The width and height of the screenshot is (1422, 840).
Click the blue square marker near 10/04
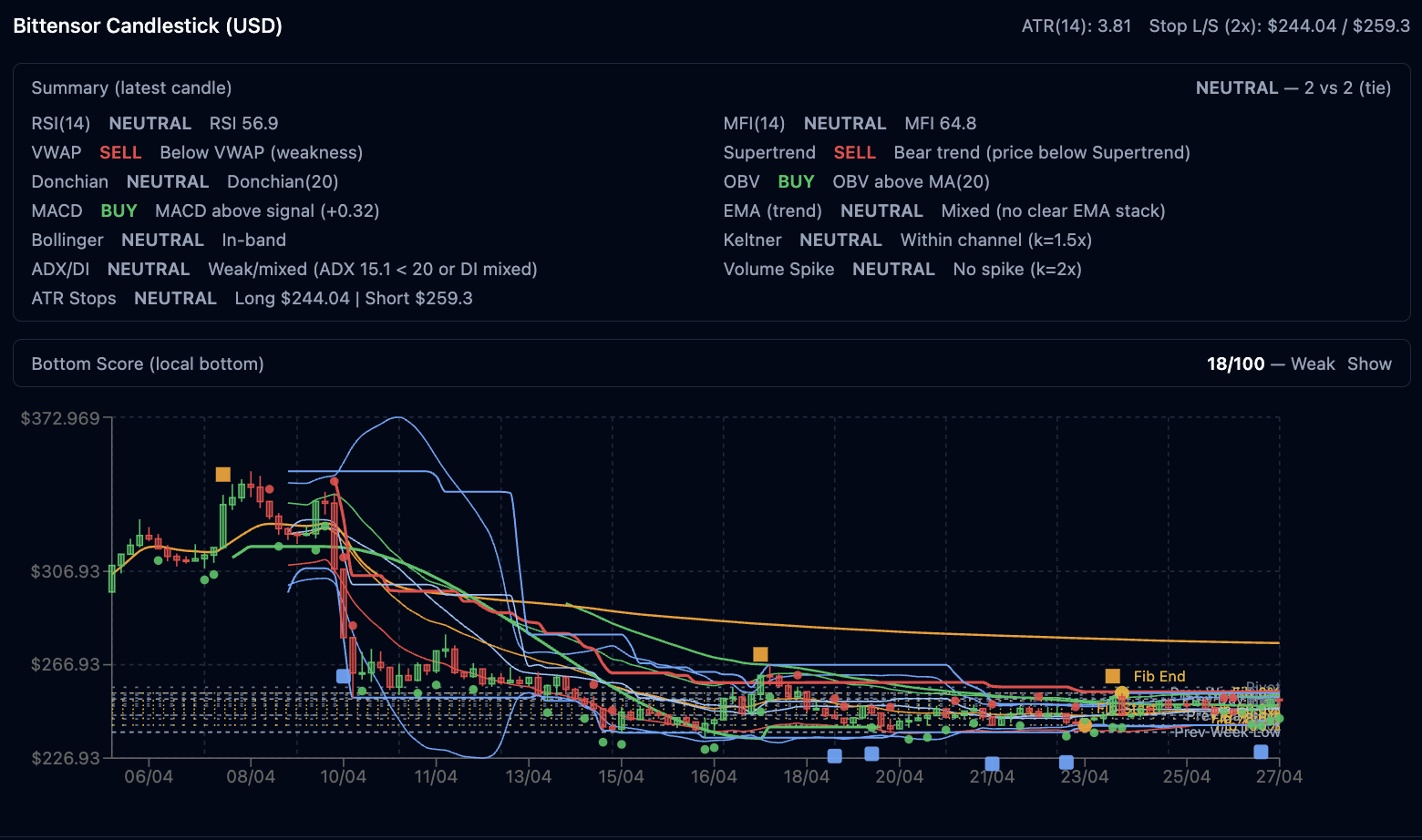[x=343, y=676]
